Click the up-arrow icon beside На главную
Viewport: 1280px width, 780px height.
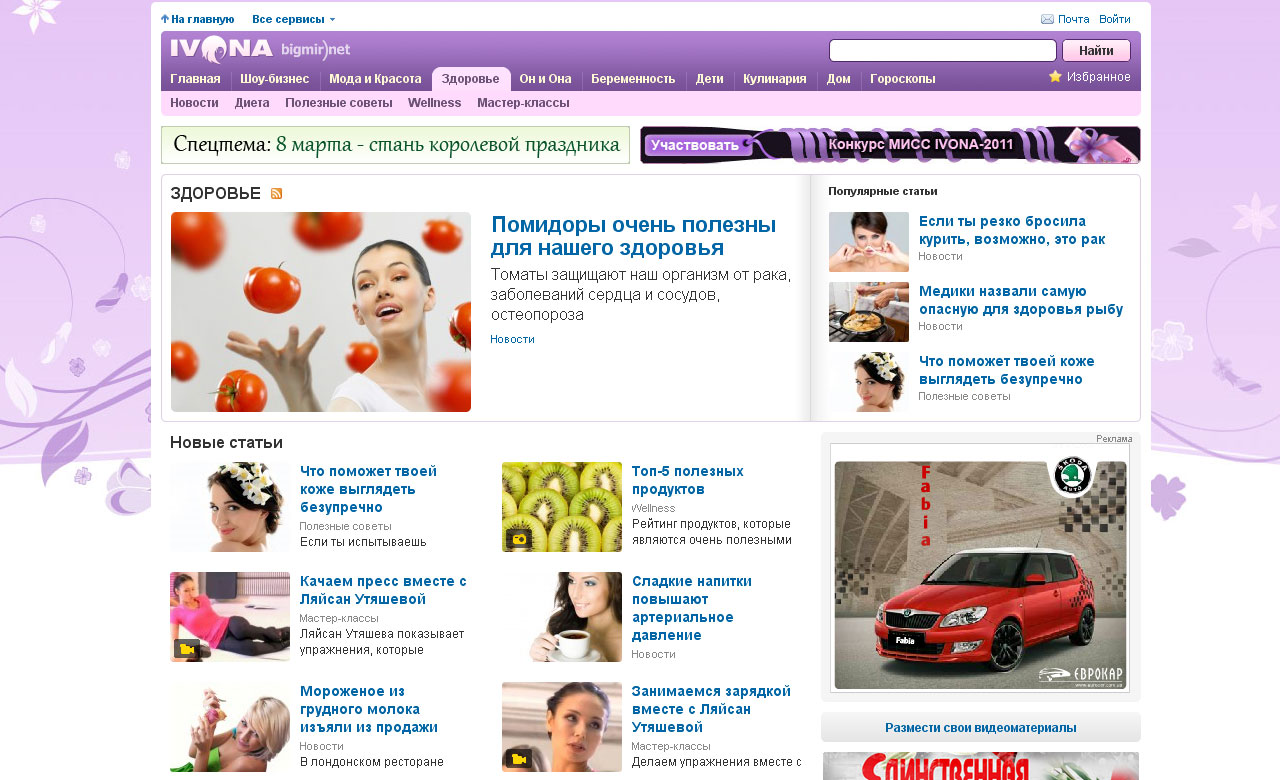(165, 19)
